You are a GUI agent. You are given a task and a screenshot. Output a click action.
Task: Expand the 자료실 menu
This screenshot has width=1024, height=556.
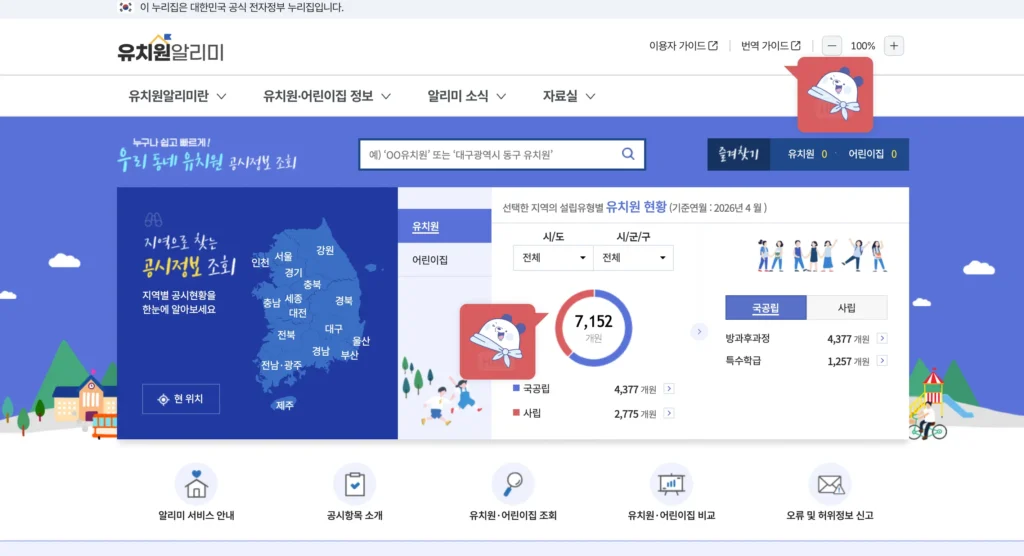coord(569,96)
